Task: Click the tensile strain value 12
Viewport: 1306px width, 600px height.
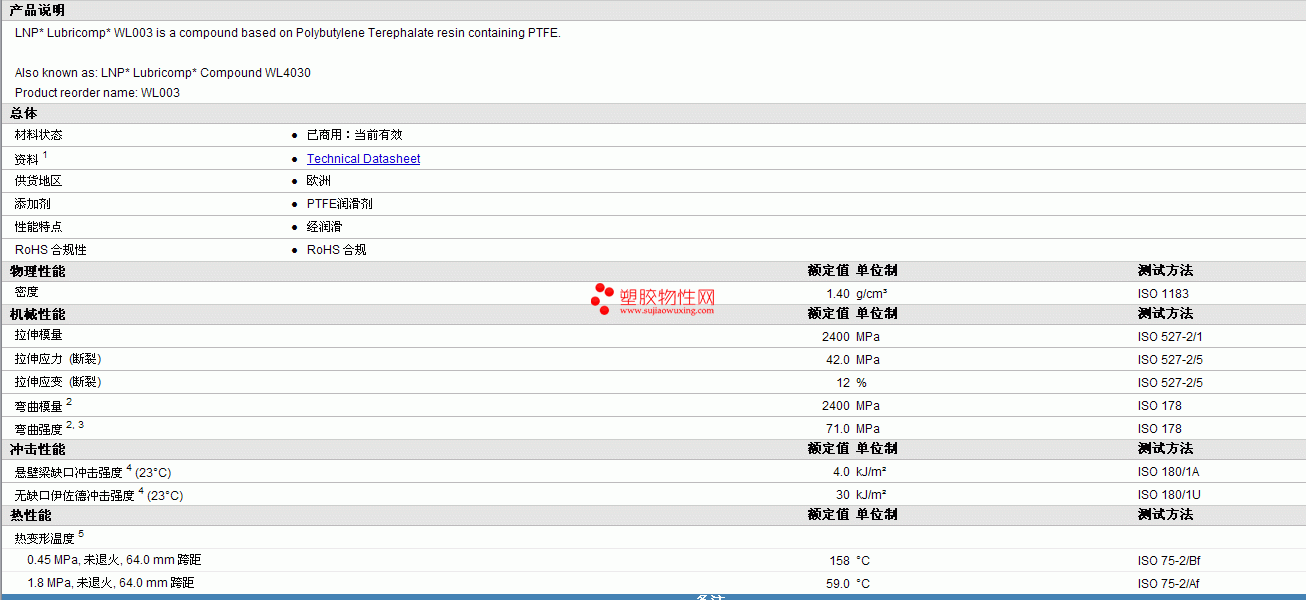Action: pyautogui.click(x=843, y=383)
